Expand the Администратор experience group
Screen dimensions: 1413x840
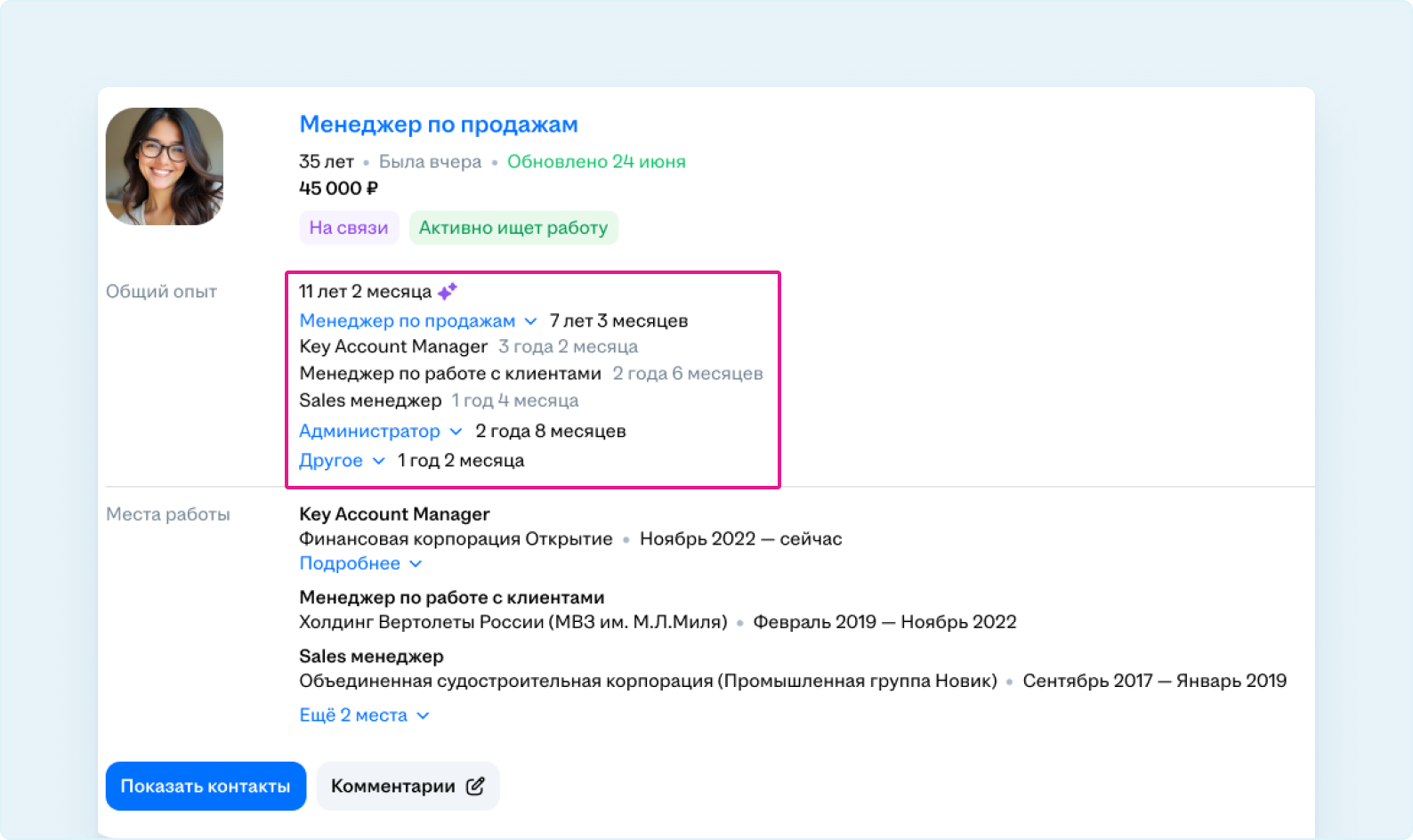tap(369, 432)
